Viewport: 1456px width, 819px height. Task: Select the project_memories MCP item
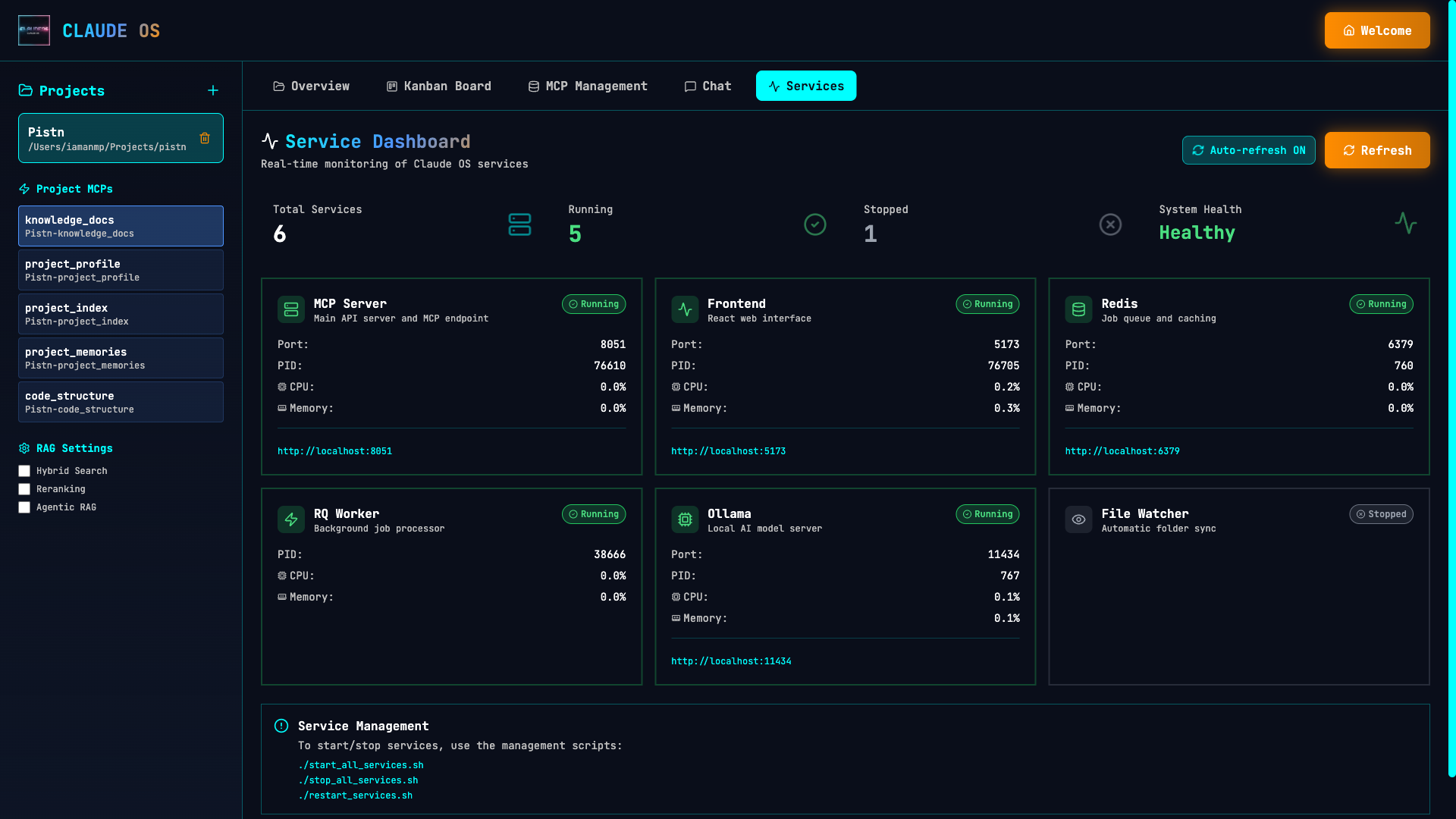pos(121,358)
